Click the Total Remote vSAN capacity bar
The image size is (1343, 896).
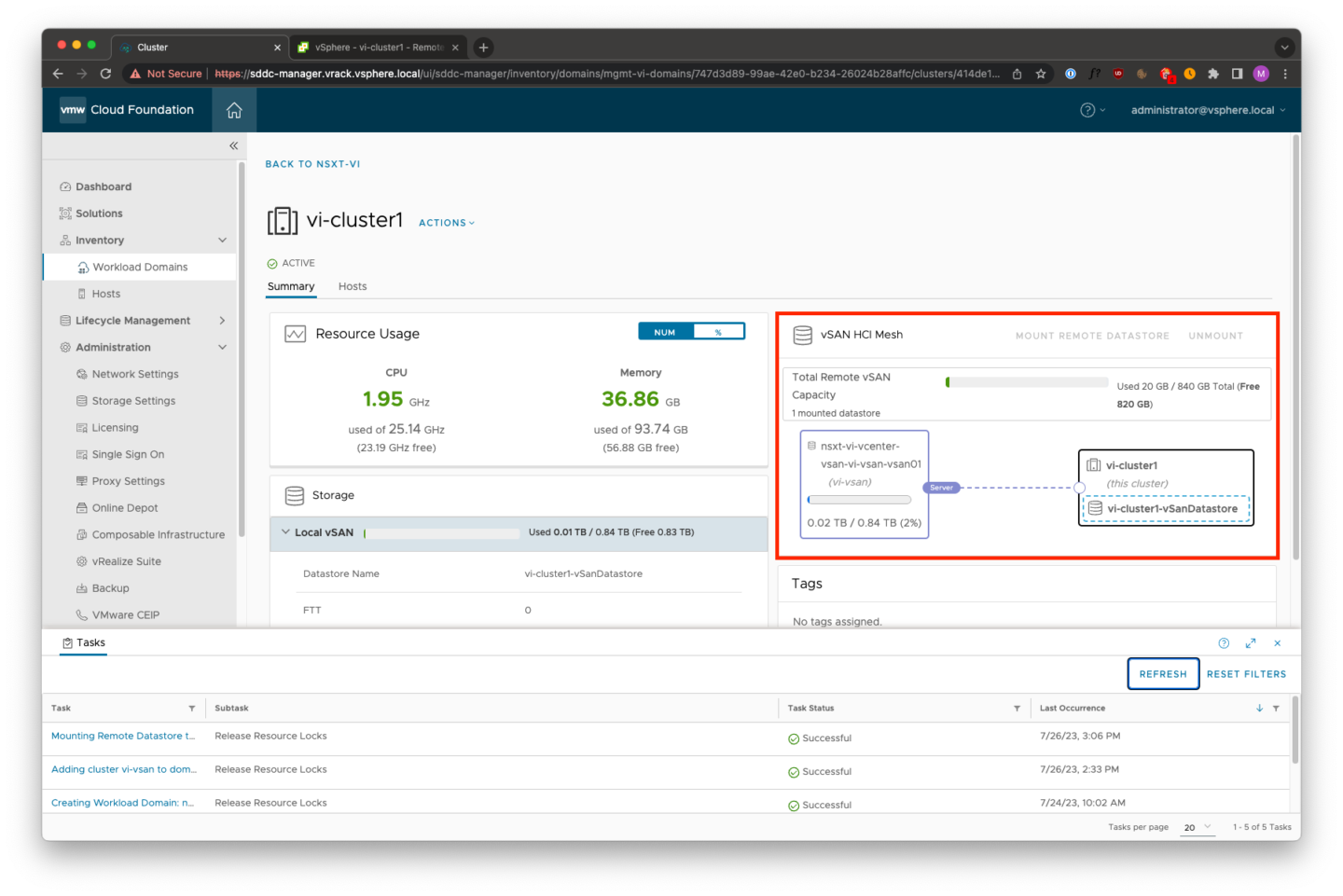tap(1026, 381)
